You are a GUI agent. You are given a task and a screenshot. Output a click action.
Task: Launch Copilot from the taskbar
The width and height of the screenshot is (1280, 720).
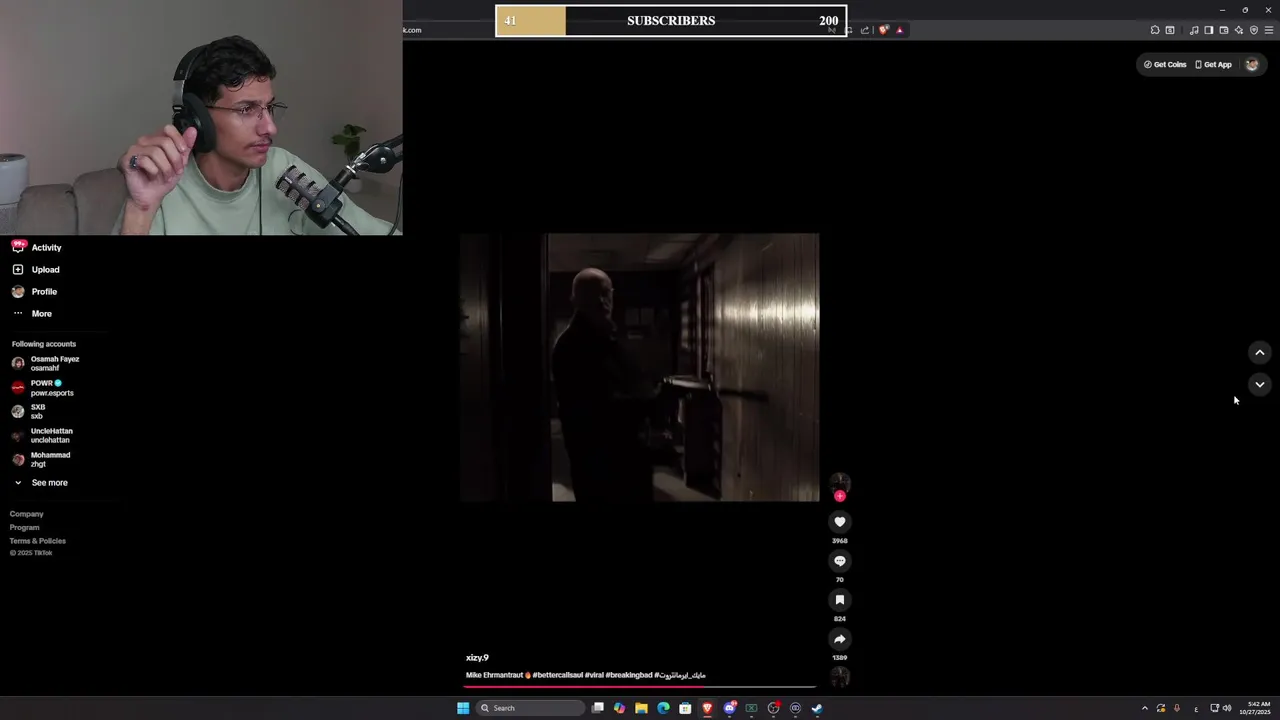click(x=619, y=708)
